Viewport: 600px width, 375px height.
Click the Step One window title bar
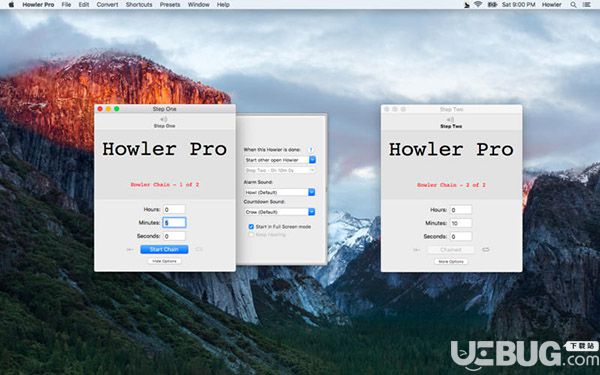pos(165,109)
